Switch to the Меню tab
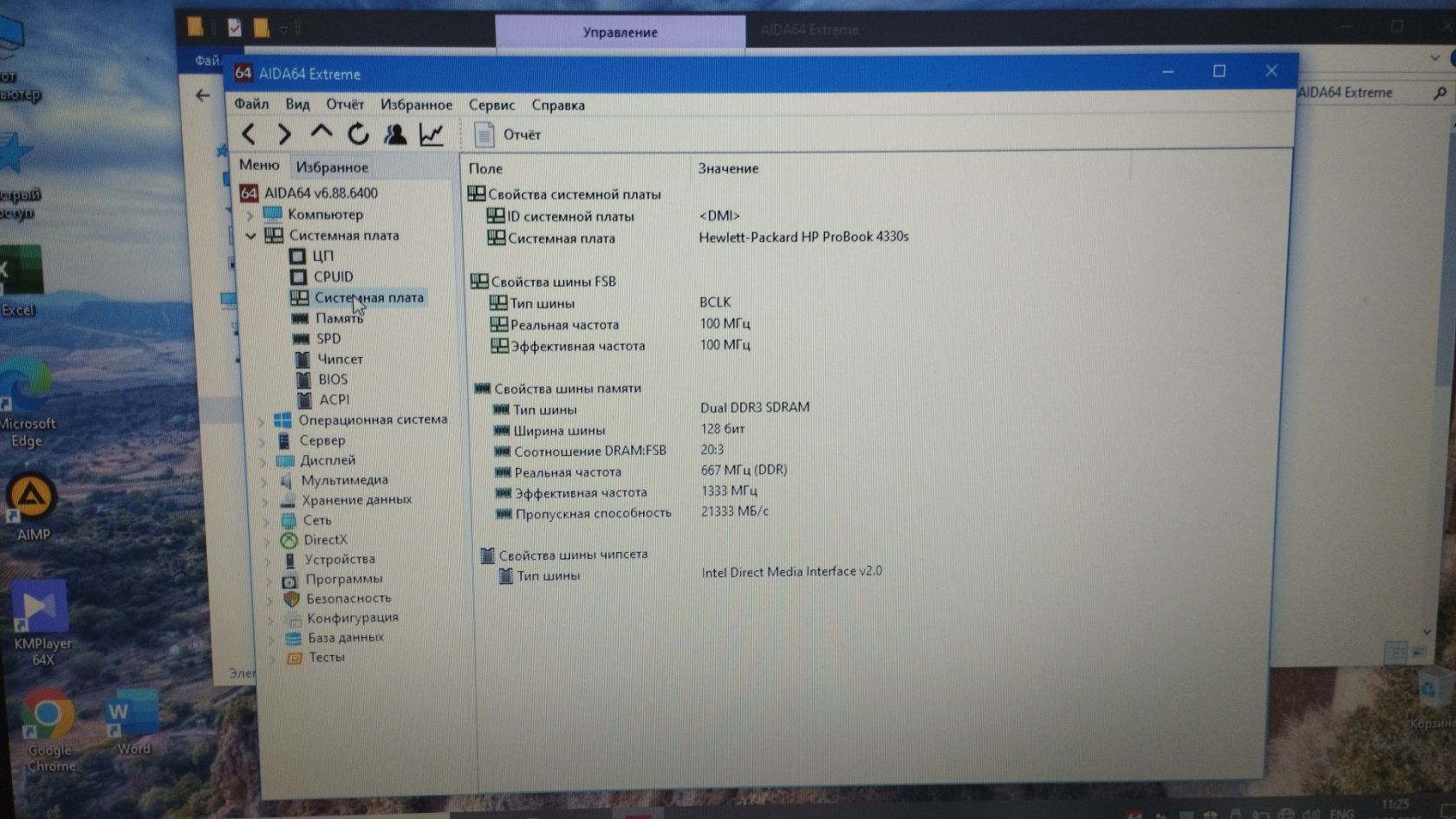The width and height of the screenshot is (1456, 819). click(259, 165)
